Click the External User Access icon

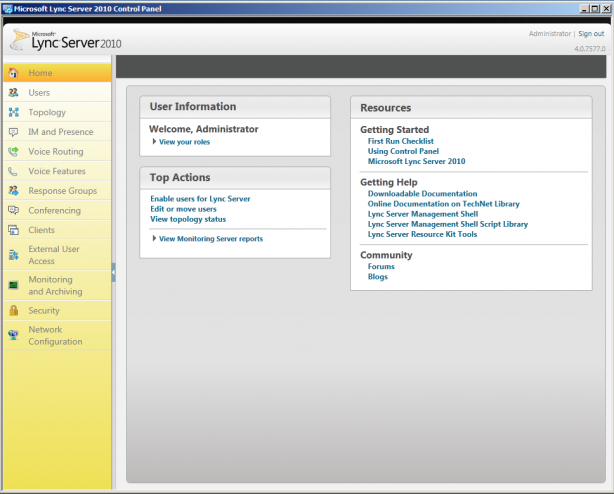[14, 255]
